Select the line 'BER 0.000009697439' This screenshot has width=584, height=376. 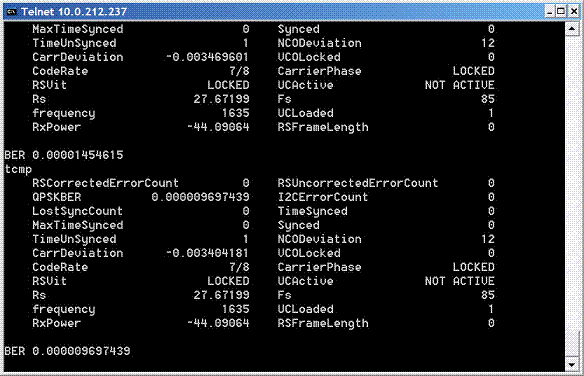(x=67, y=351)
